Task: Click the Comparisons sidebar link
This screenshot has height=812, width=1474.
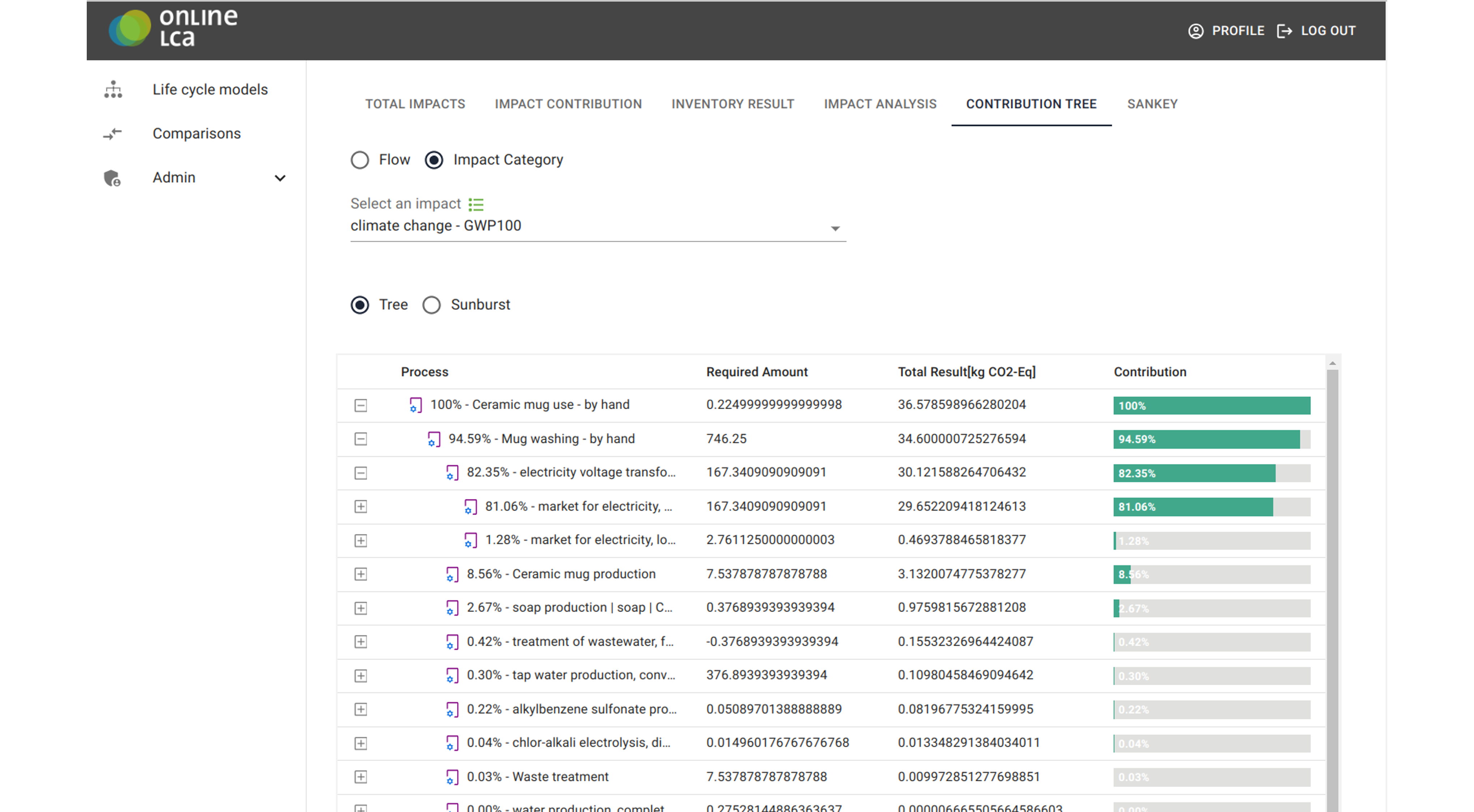Action: pyautogui.click(x=196, y=134)
